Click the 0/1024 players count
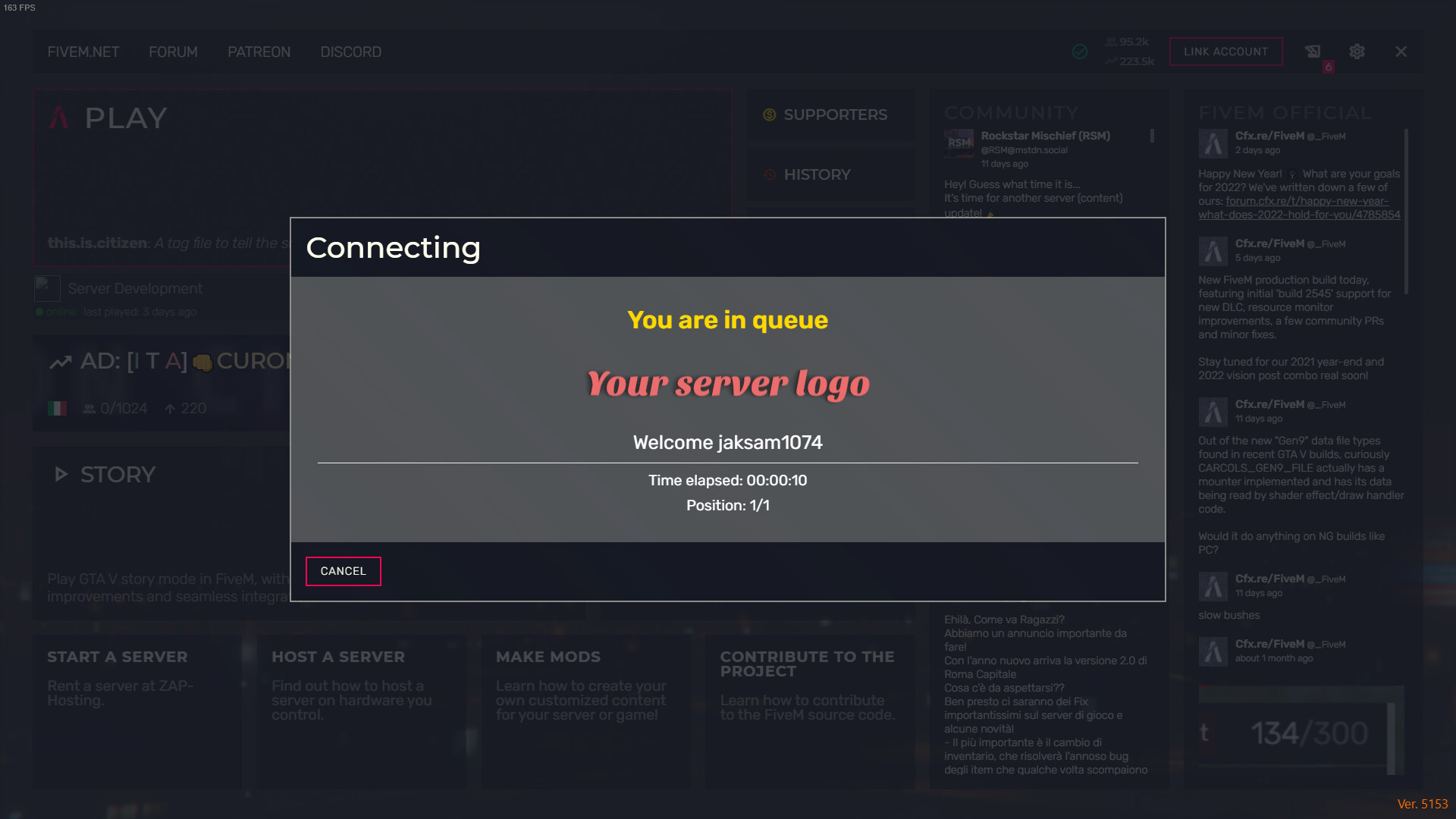The image size is (1456, 819). click(115, 409)
